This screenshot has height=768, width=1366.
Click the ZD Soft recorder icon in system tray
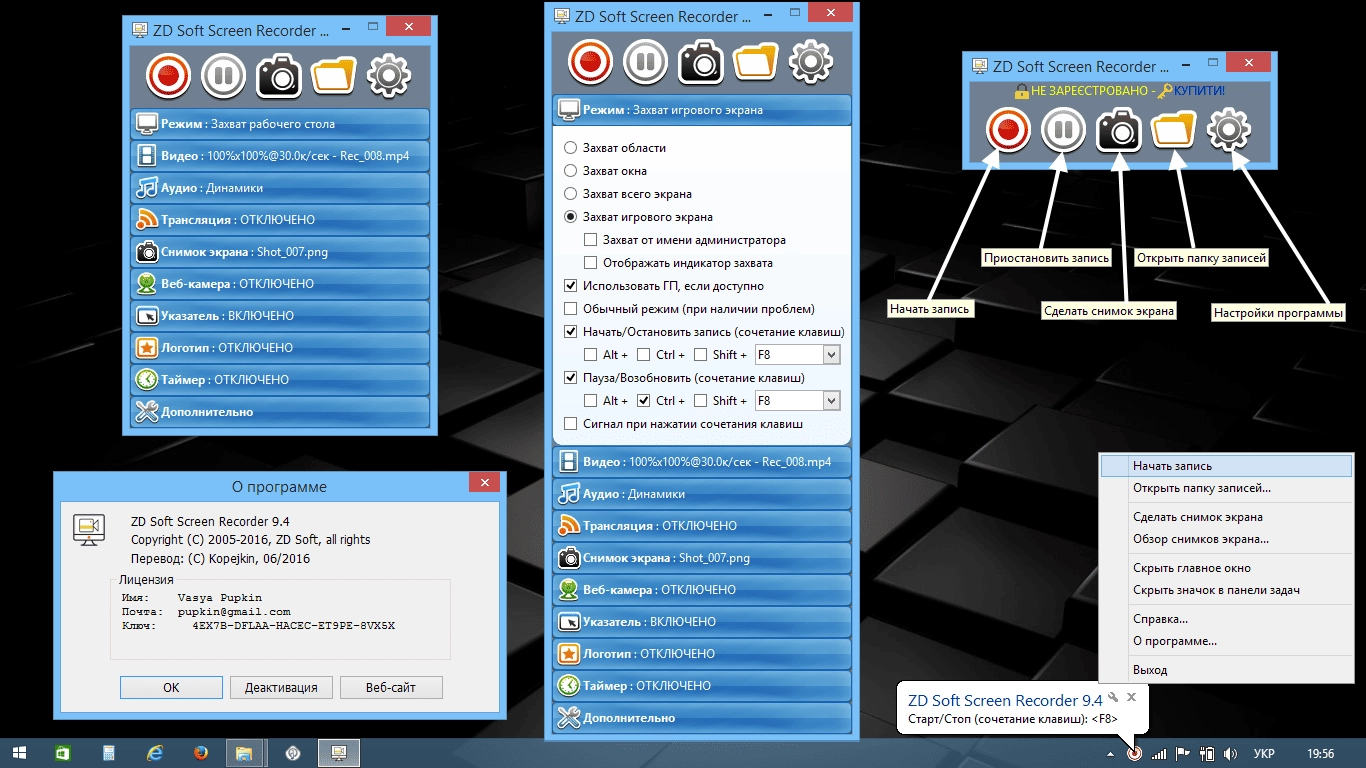[1134, 753]
